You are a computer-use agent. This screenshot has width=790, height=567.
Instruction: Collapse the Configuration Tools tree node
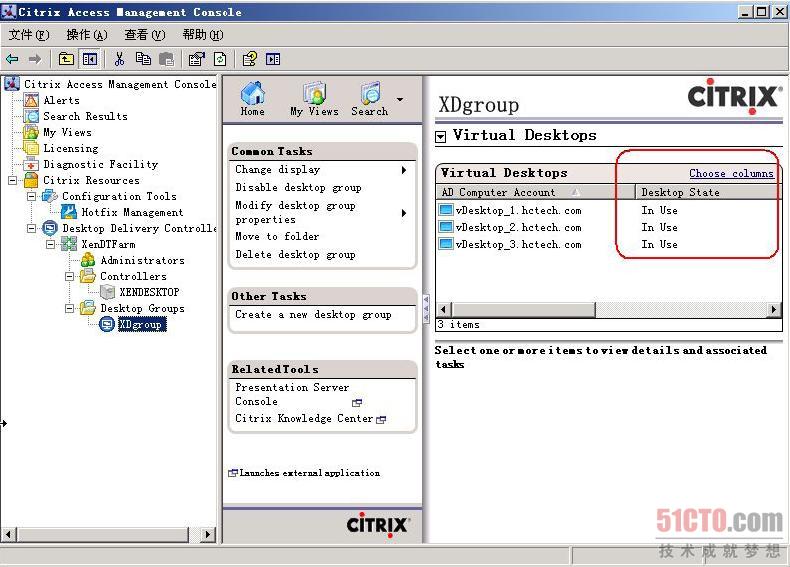pyautogui.click(x=31, y=197)
